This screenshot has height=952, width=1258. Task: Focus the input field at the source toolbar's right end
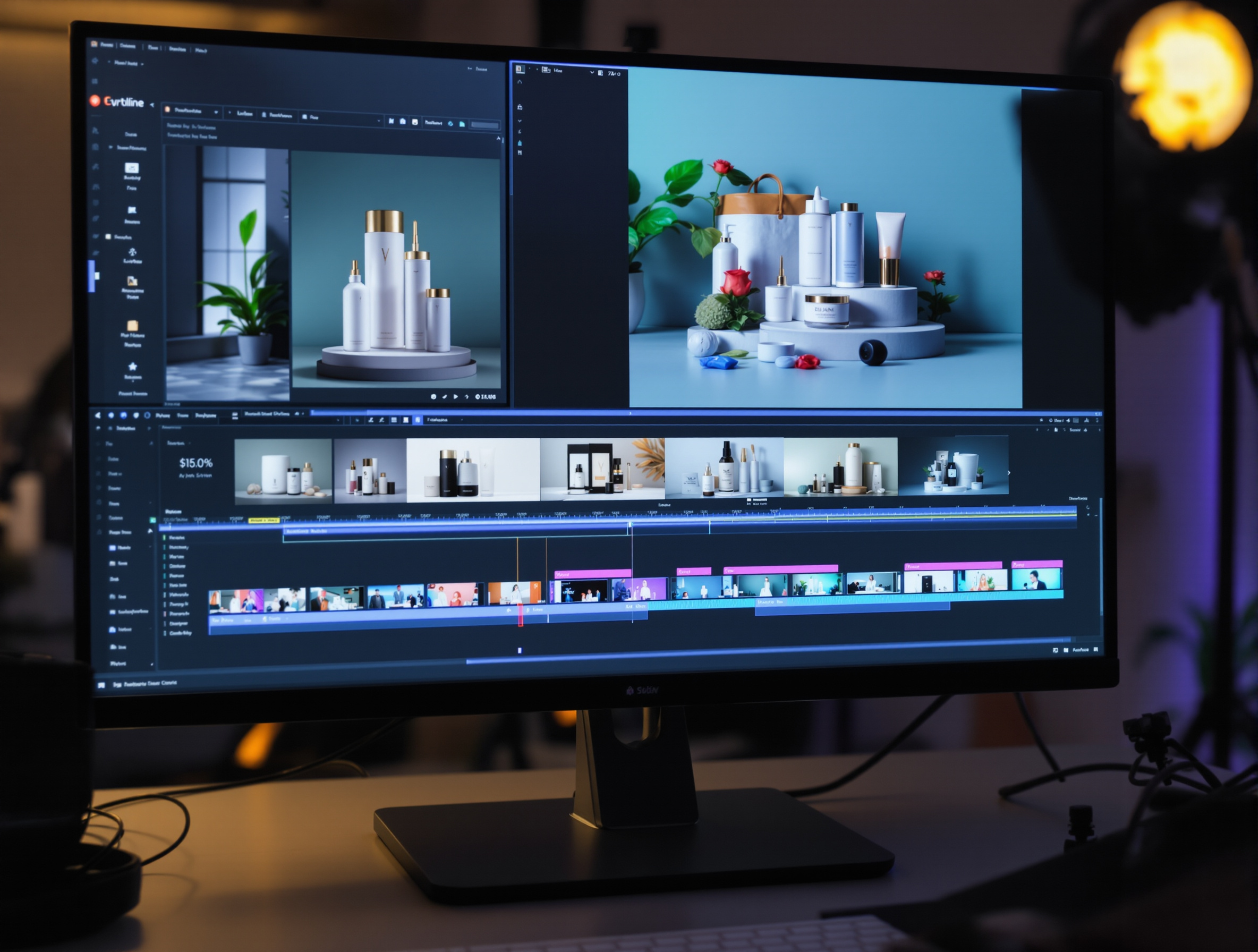(x=484, y=125)
